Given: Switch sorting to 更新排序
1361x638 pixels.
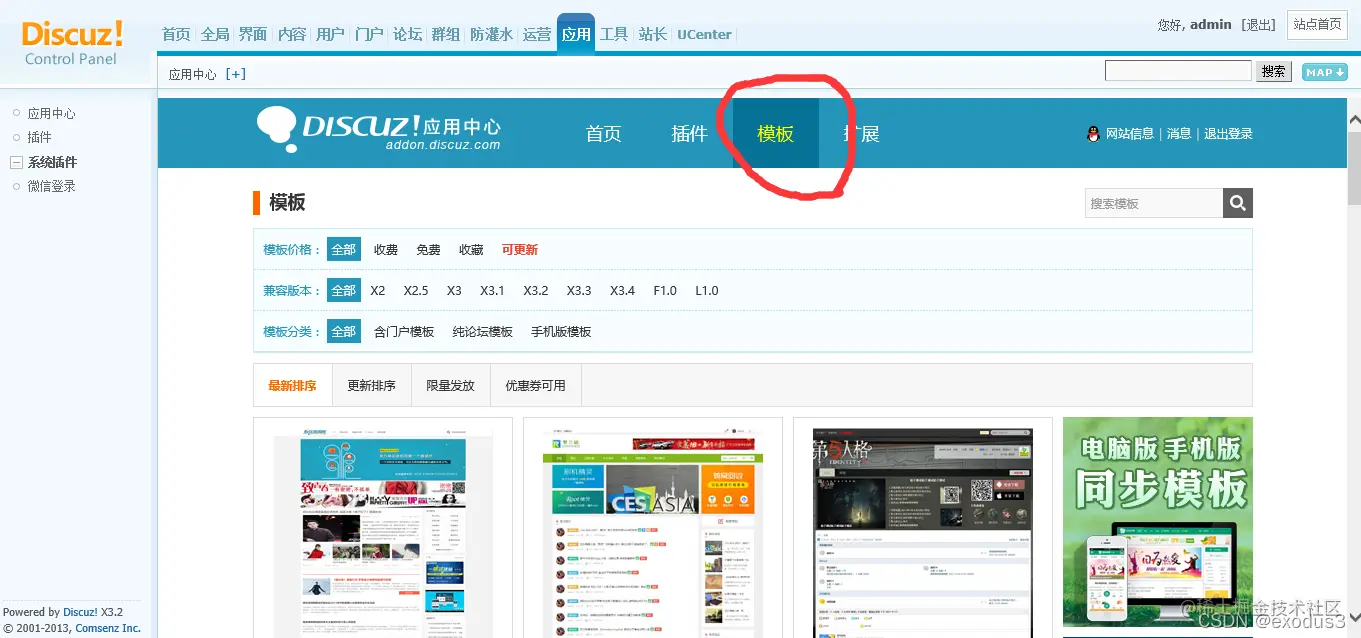Looking at the screenshot, I should pos(370,384).
